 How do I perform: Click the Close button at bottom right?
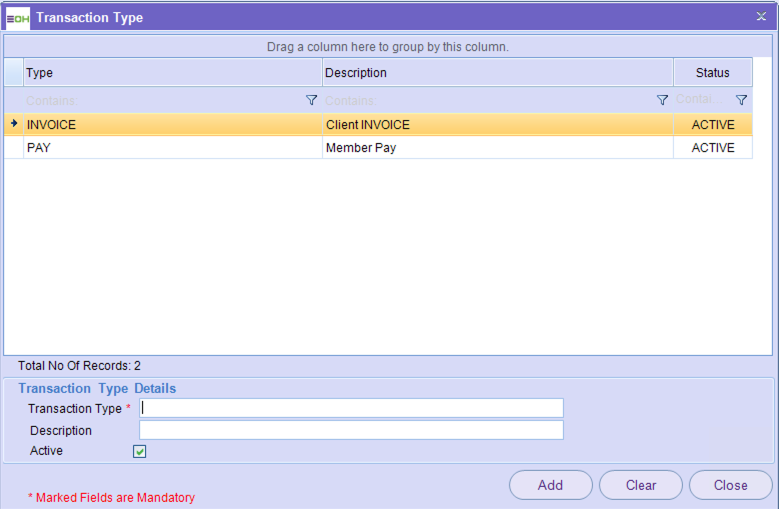tap(730, 485)
